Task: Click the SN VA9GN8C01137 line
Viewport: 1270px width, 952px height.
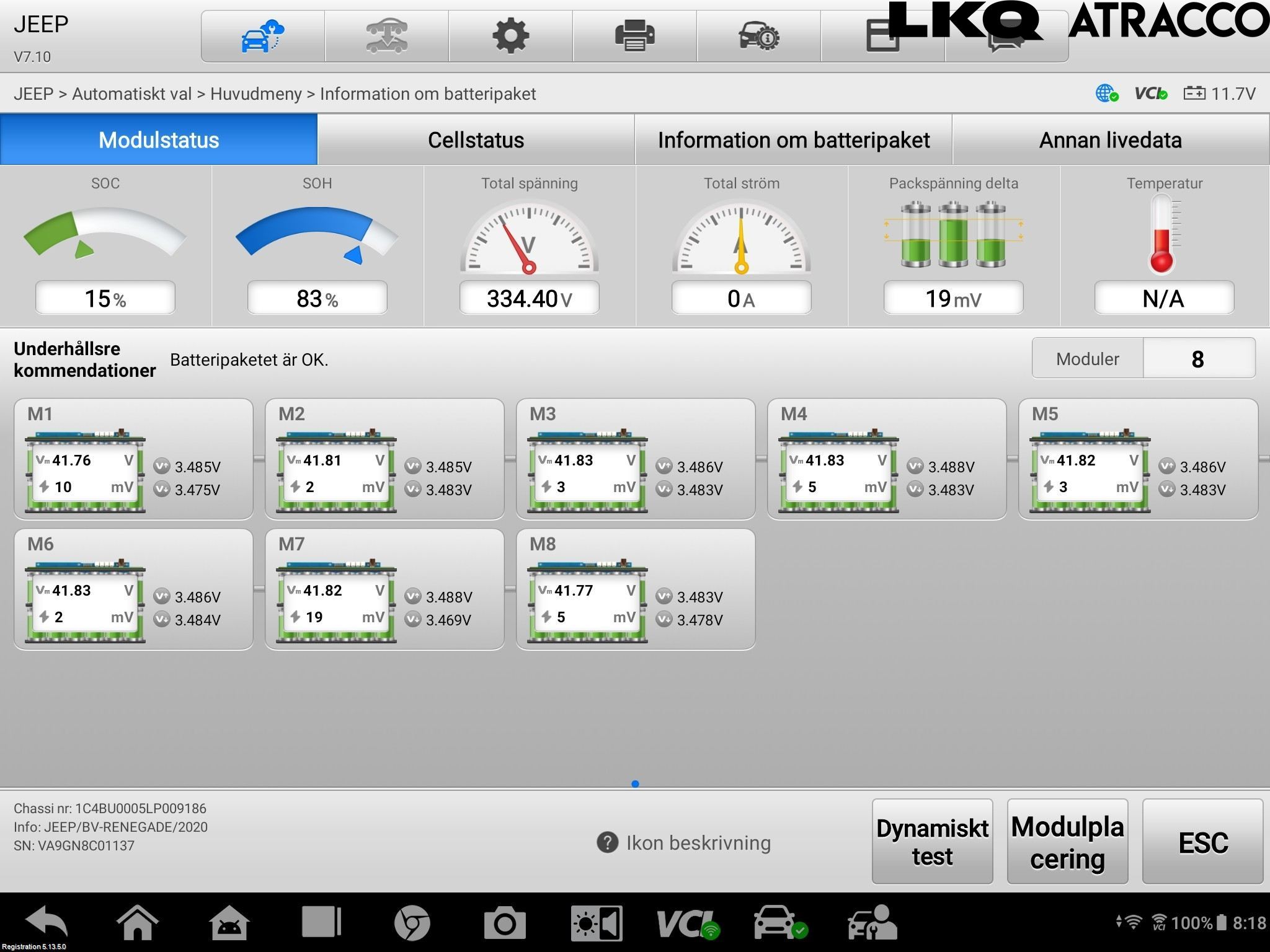Action: pyautogui.click(x=74, y=845)
